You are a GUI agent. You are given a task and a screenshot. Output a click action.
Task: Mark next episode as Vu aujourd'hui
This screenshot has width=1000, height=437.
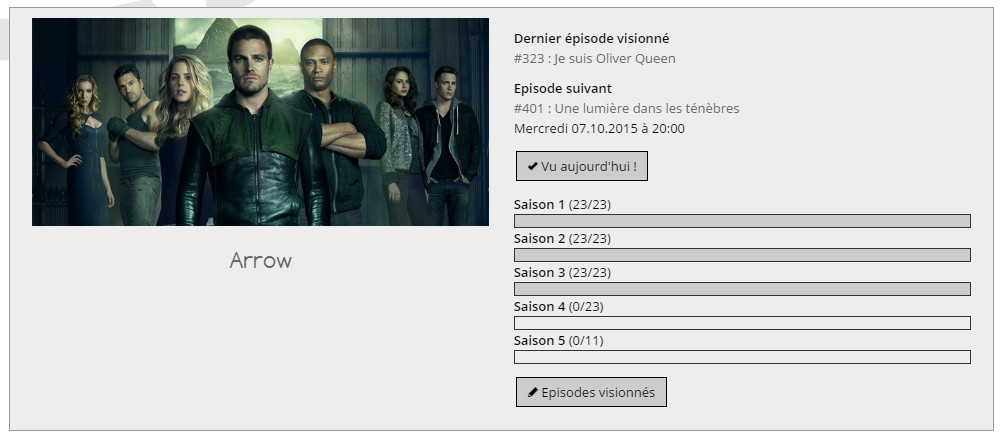click(x=582, y=166)
